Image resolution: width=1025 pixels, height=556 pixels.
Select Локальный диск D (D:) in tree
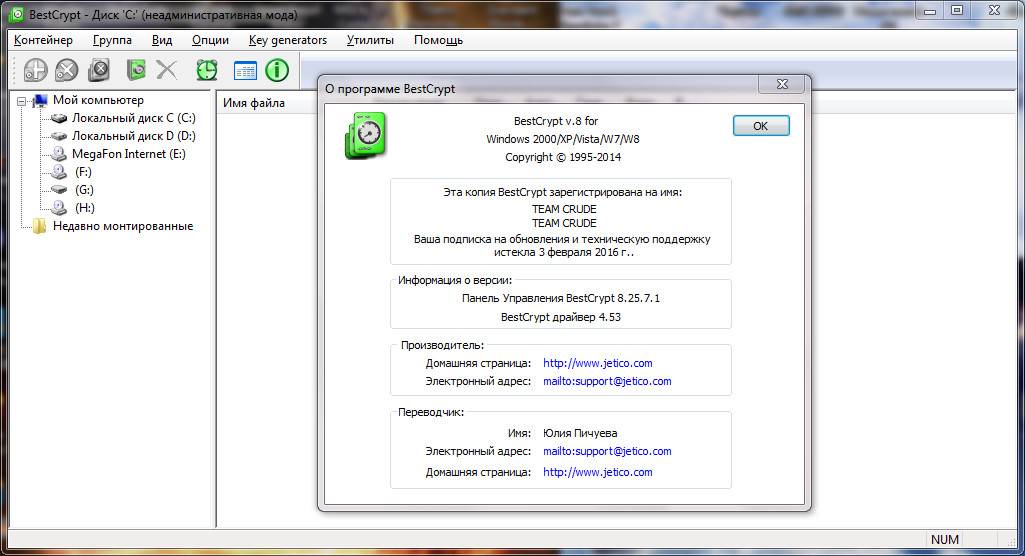(x=133, y=136)
